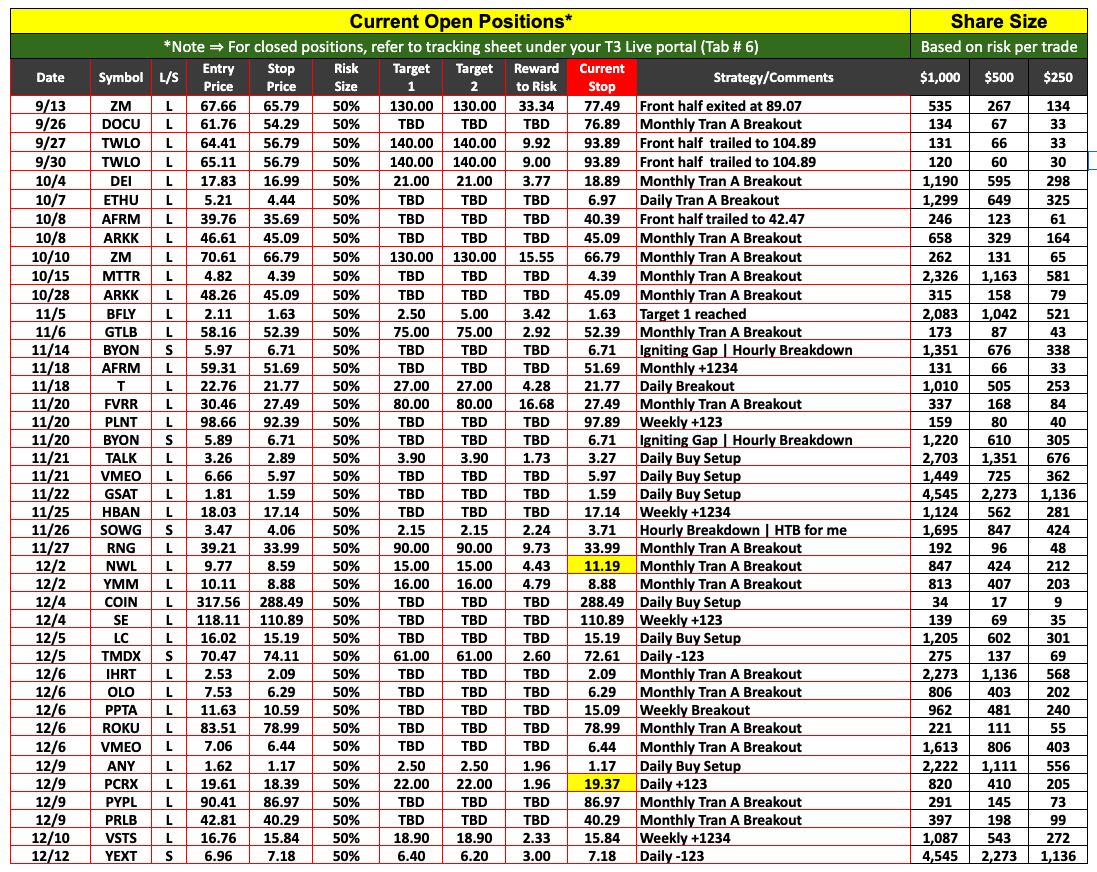The height and width of the screenshot is (872, 1097).
Task: Select the yellow-highlighted 11.19 stop cell
Action: 601,566
